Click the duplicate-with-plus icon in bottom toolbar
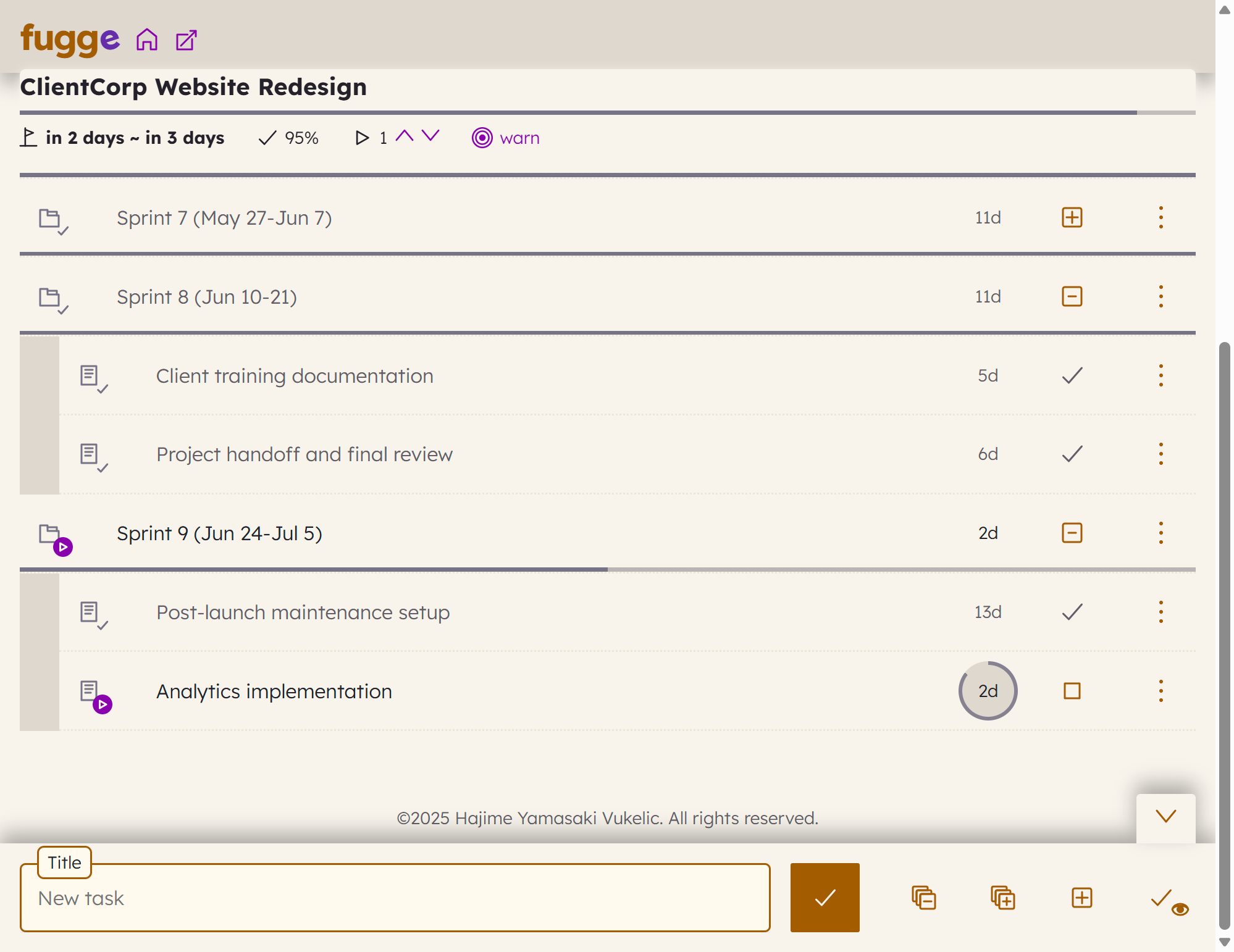This screenshot has width=1234, height=952. (x=1001, y=898)
